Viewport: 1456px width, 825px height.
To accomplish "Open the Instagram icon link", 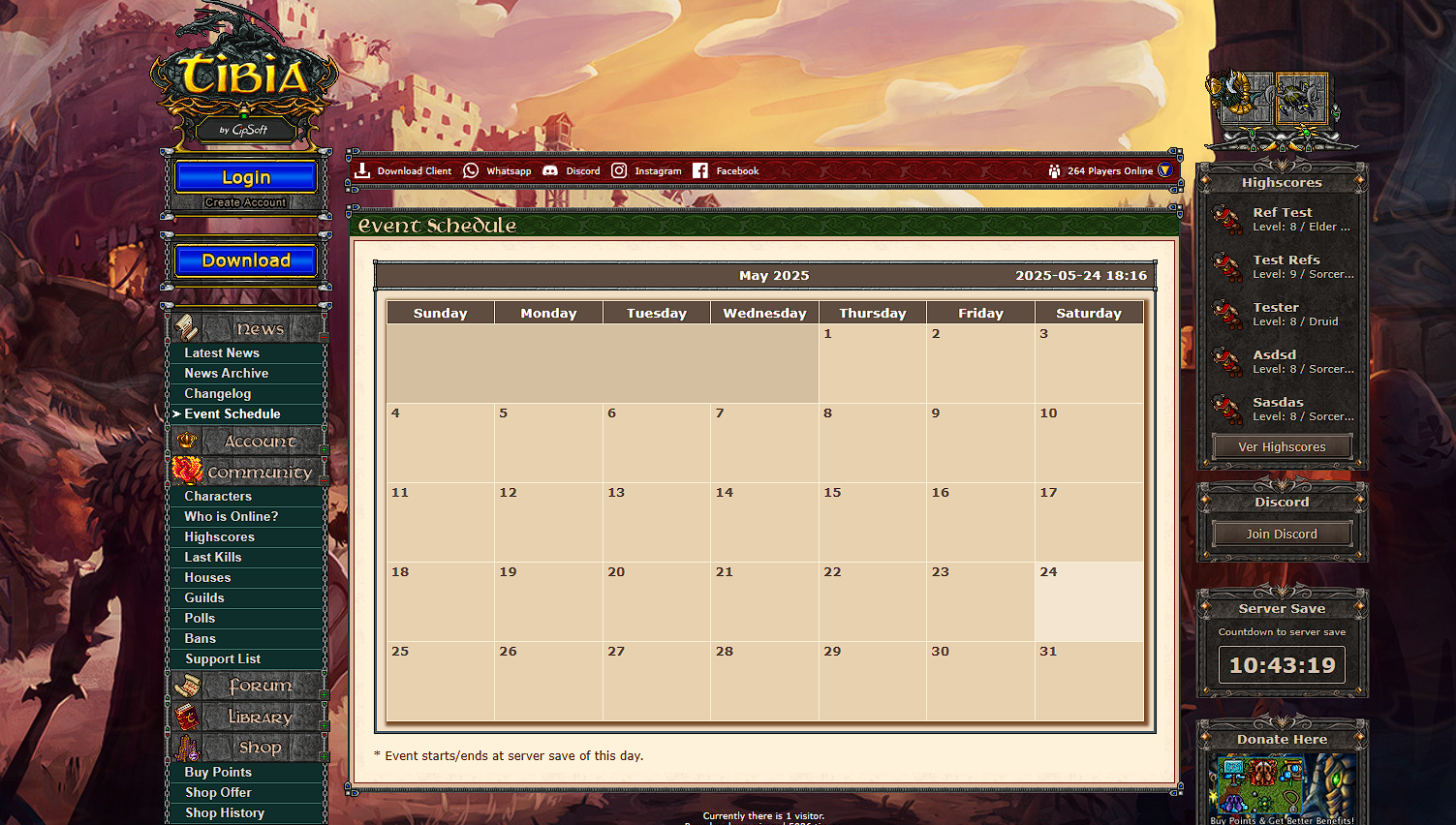I will pos(619,170).
